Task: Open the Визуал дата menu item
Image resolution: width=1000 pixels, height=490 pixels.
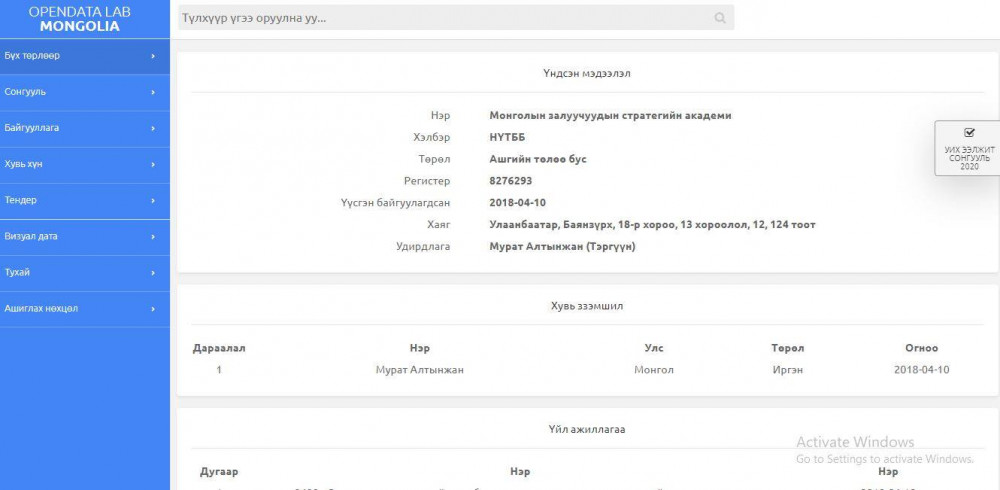Action: (x=85, y=237)
